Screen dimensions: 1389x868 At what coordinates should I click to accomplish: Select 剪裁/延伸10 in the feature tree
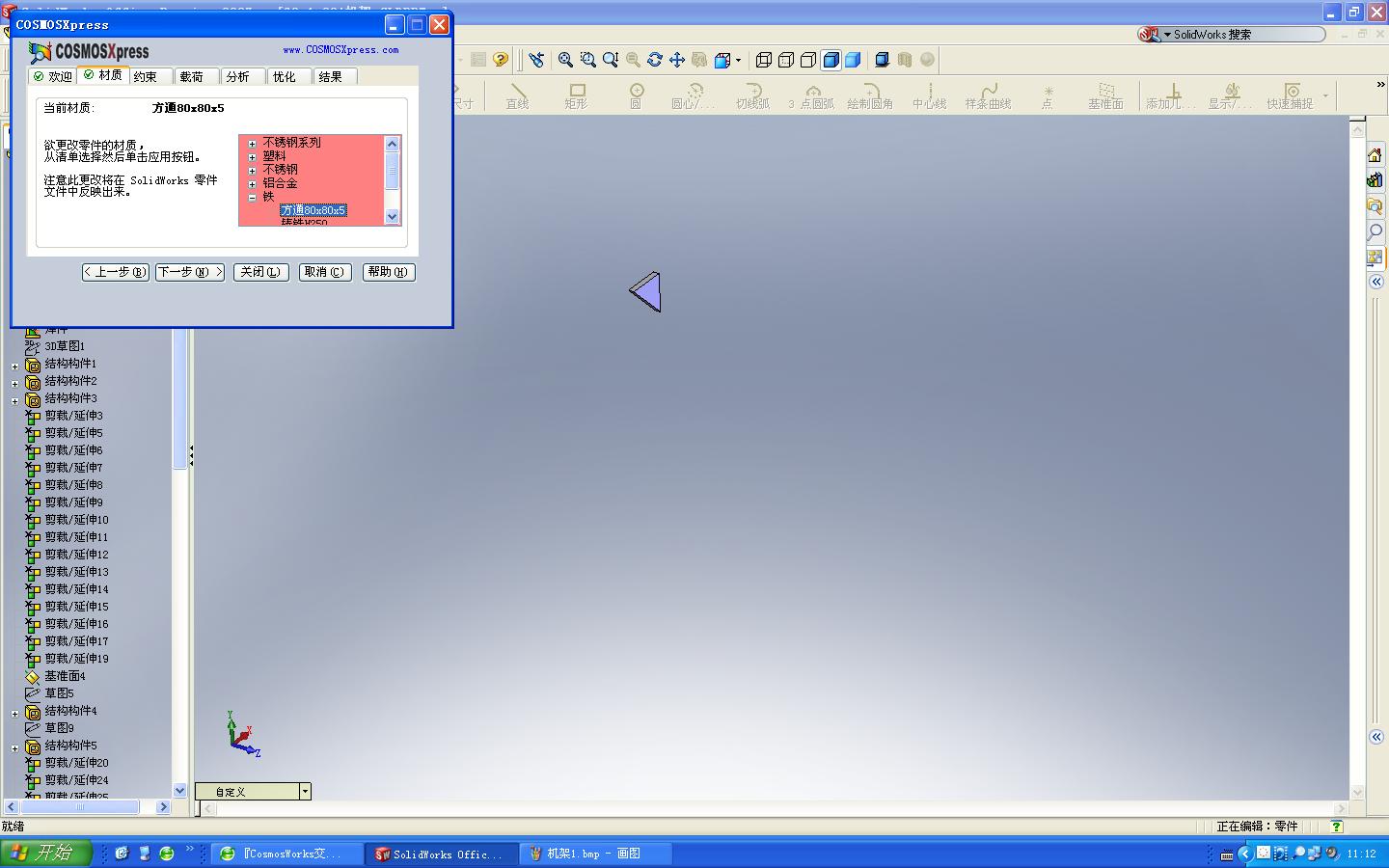(x=76, y=520)
